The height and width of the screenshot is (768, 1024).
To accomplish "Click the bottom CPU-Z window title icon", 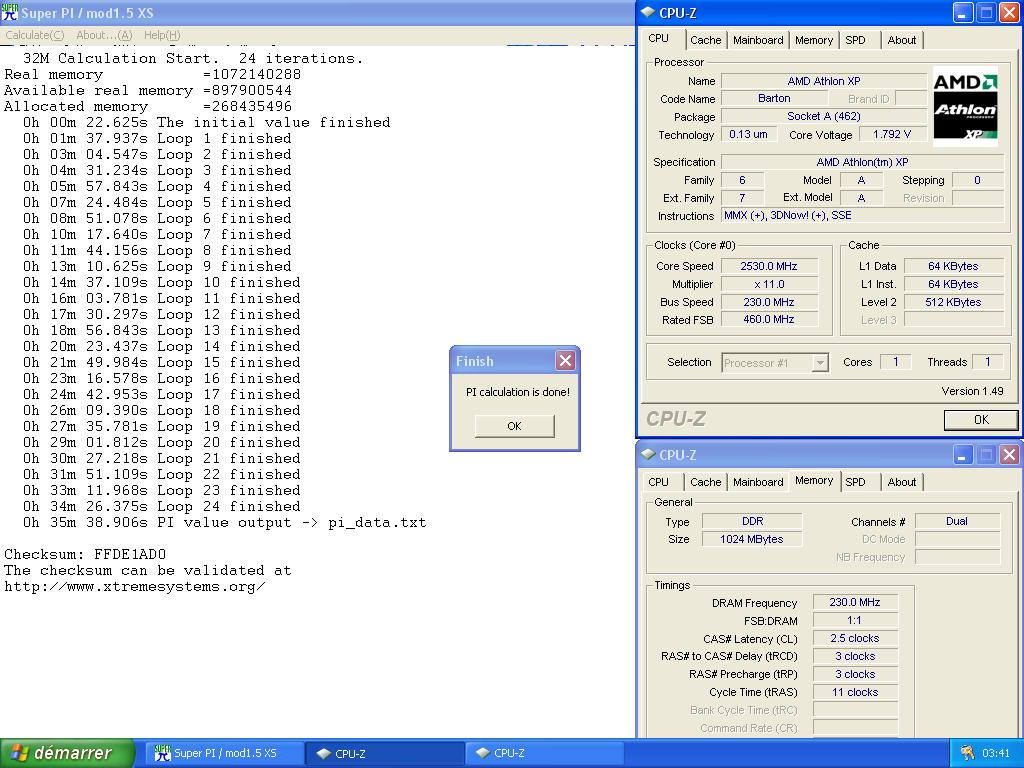I will click(x=647, y=454).
